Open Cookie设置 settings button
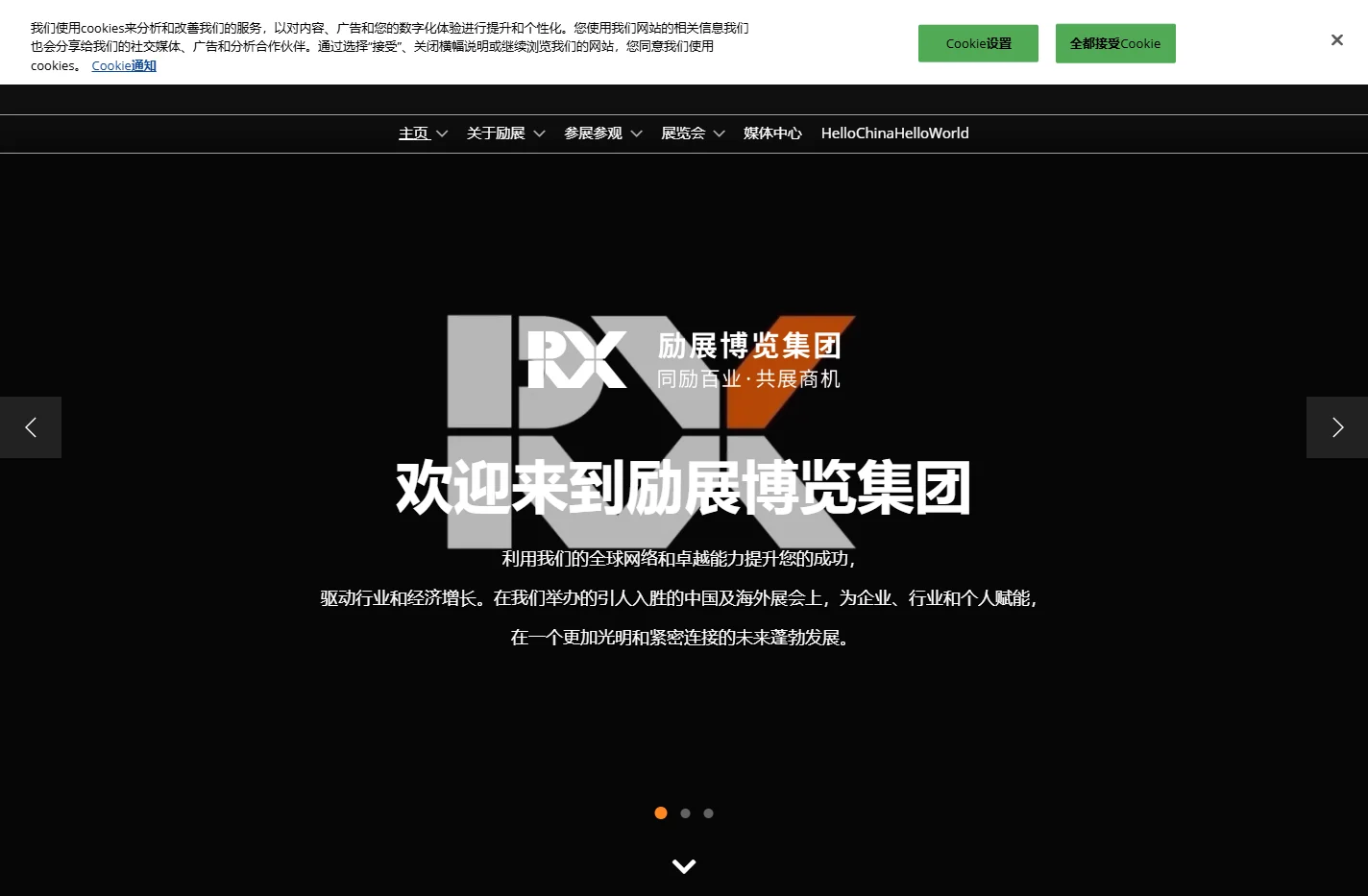This screenshot has height=896, width=1368. (978, 43)
